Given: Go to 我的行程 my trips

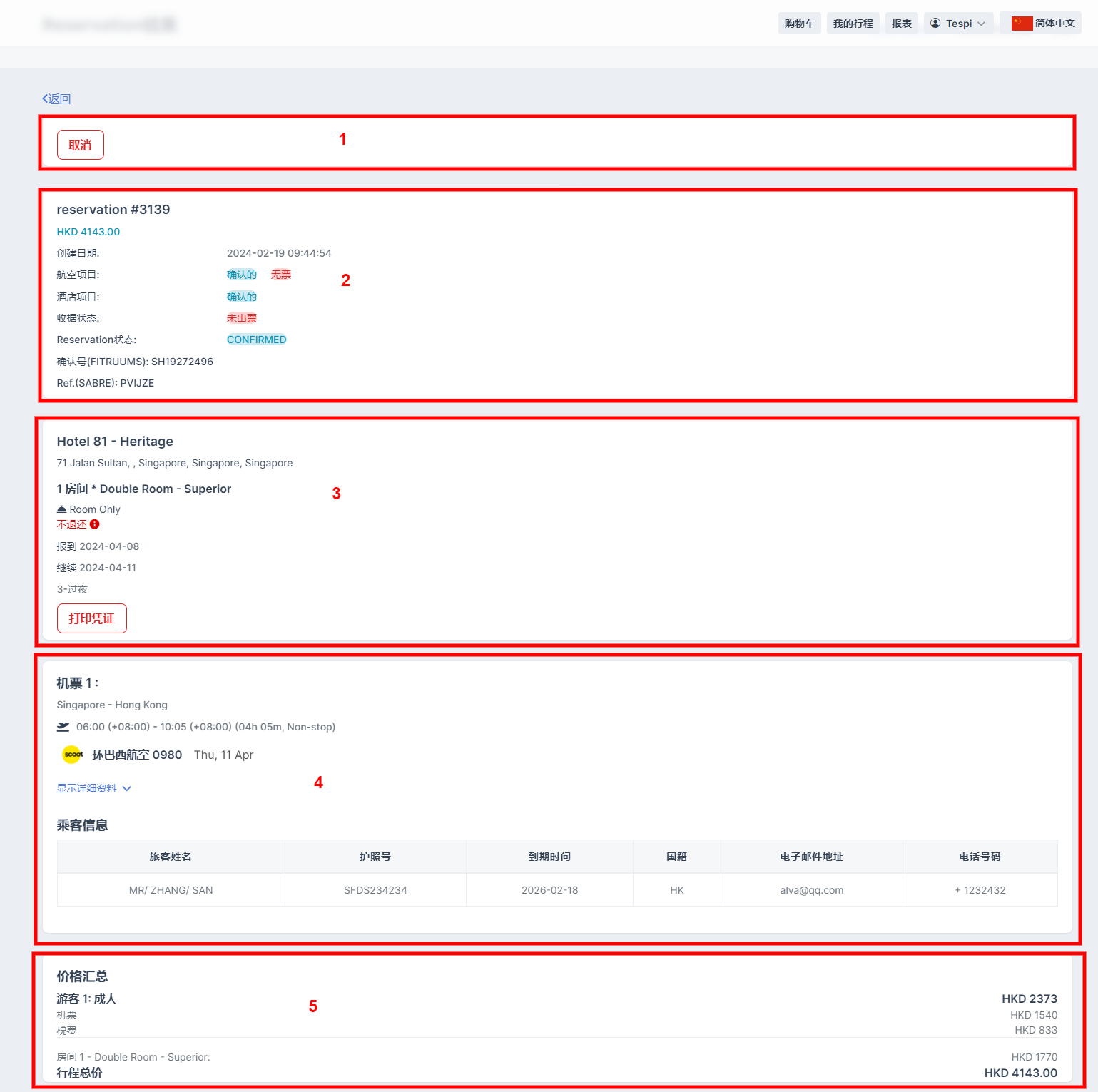Looking at the screenshot, I should pos(853,24).
